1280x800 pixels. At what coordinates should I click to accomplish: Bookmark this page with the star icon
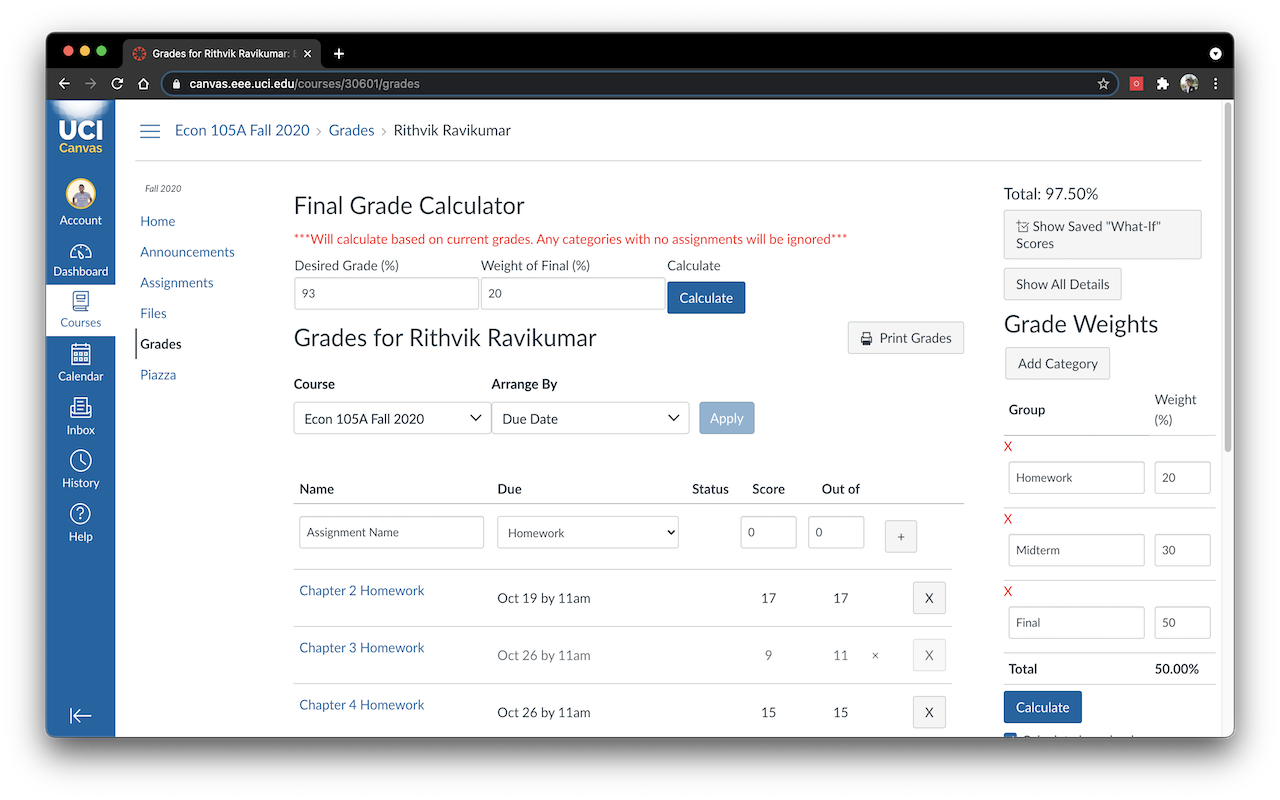click(1103, 84)
